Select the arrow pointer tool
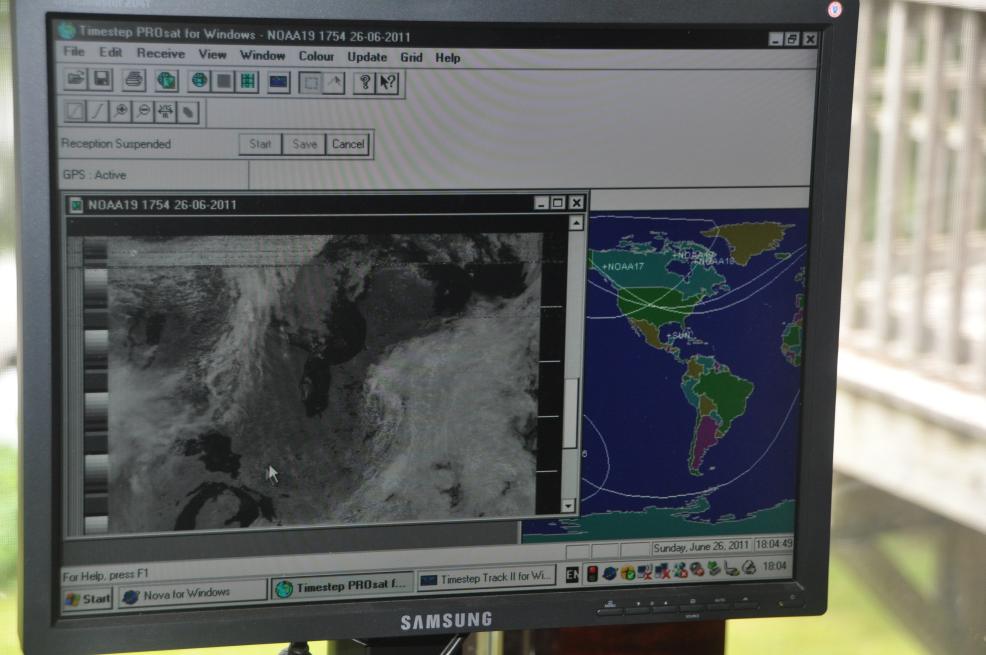 (x=334, y=83)
